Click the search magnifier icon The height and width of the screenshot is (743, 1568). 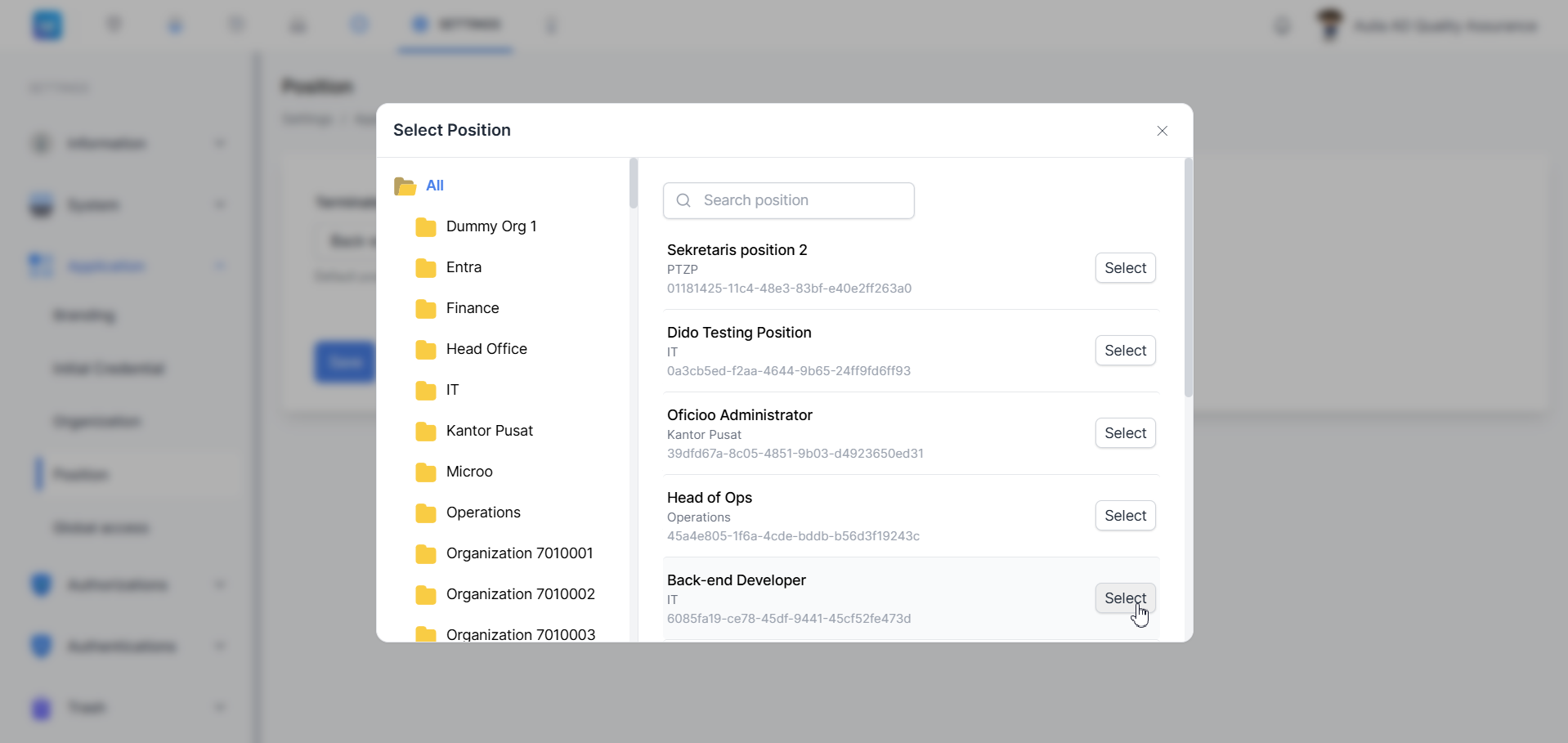point(683,200)
